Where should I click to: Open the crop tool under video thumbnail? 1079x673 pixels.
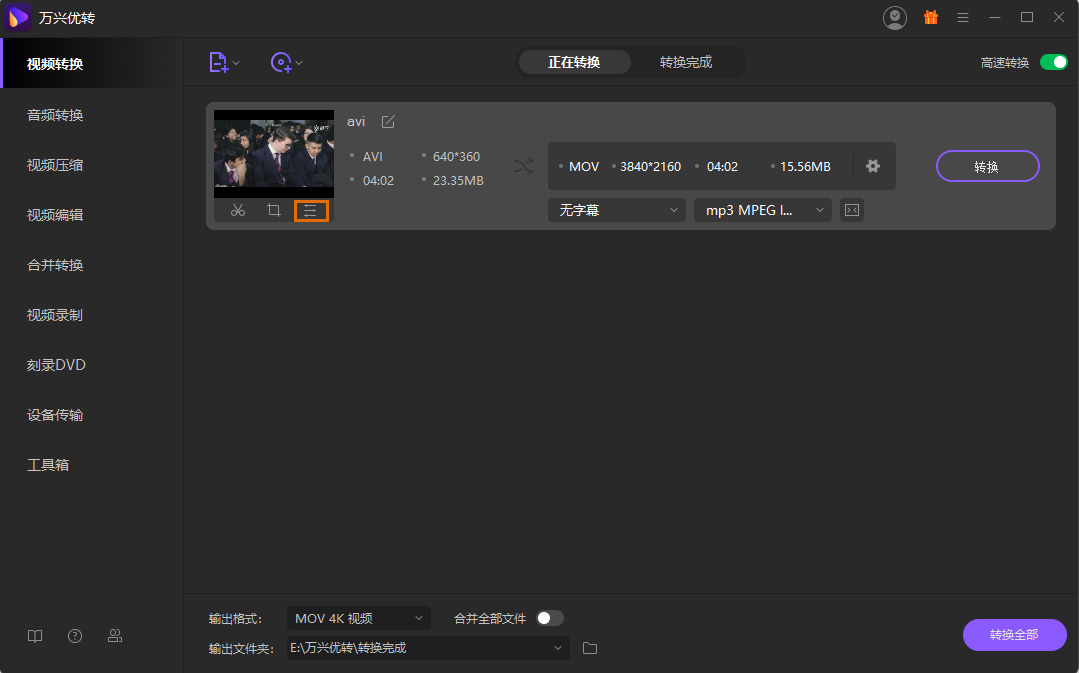tap(273, 210)
